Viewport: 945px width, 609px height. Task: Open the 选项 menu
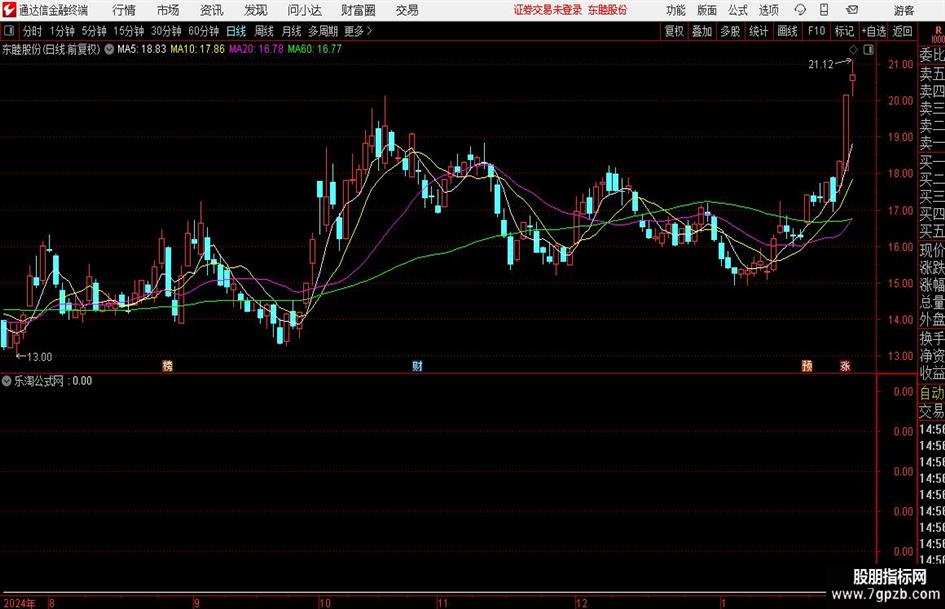click(768, 10)
